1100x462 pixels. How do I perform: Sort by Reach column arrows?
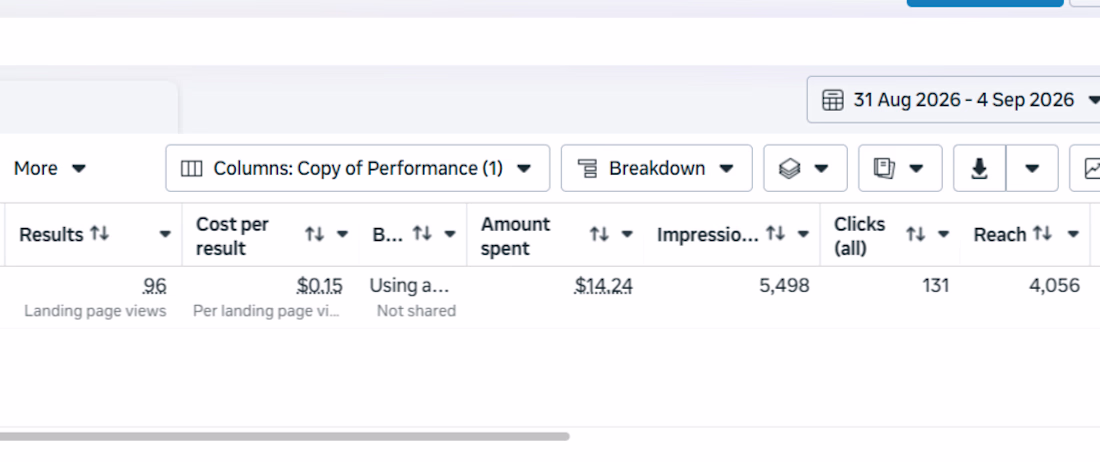click(x=1043, y=233)
